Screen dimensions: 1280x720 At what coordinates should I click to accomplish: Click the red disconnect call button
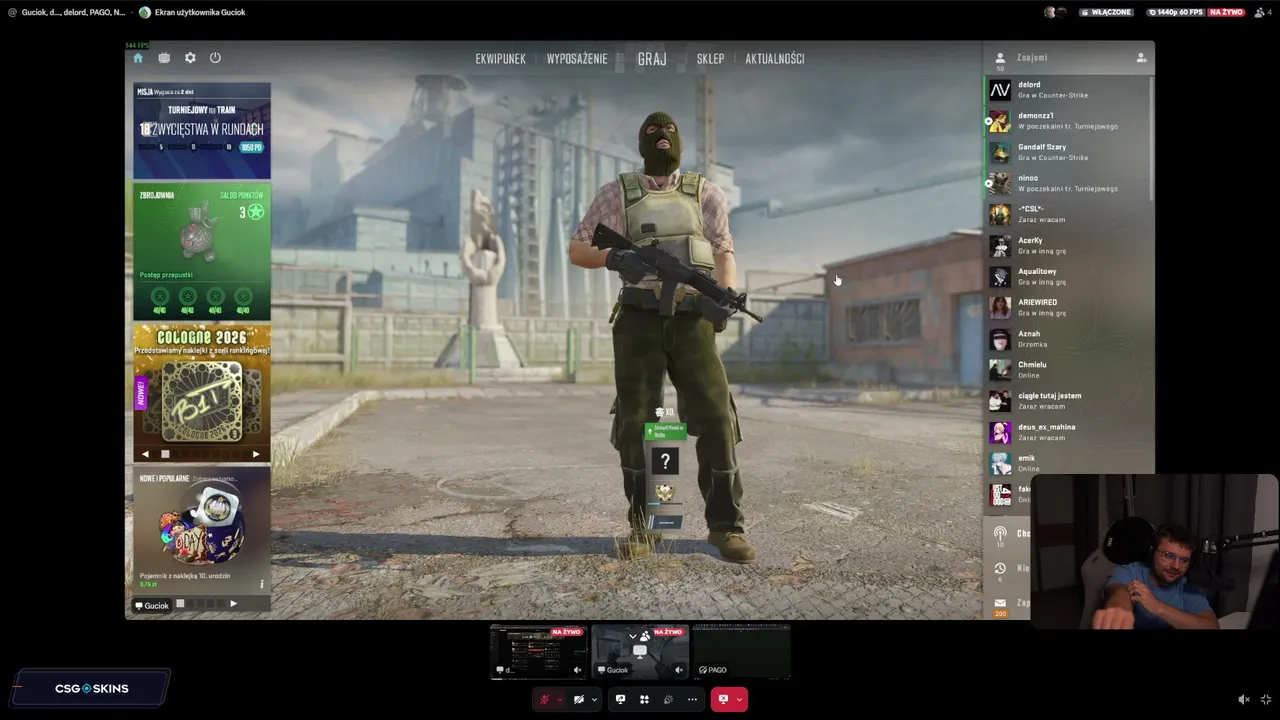pos(723,699)
